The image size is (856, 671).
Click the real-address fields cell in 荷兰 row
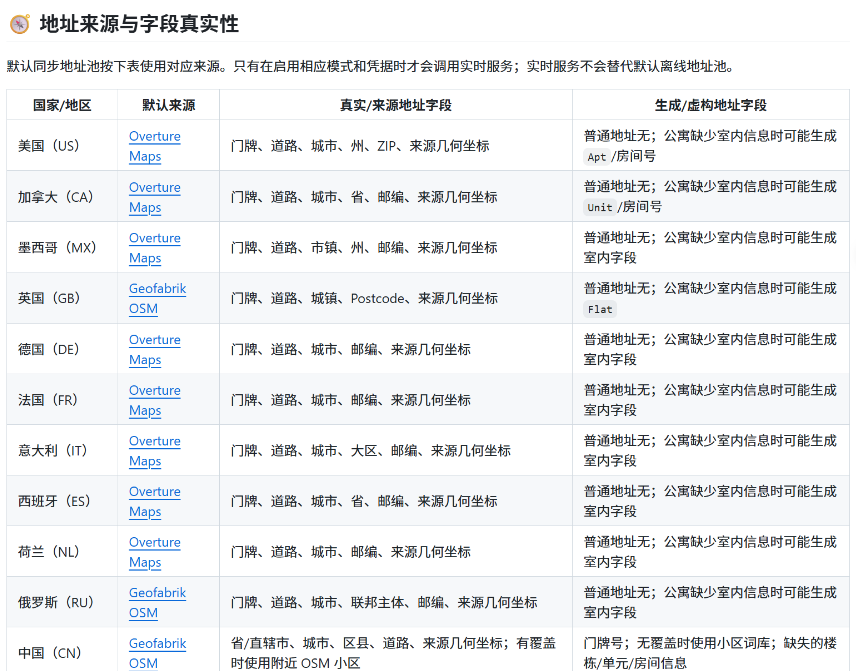point(396,551)
